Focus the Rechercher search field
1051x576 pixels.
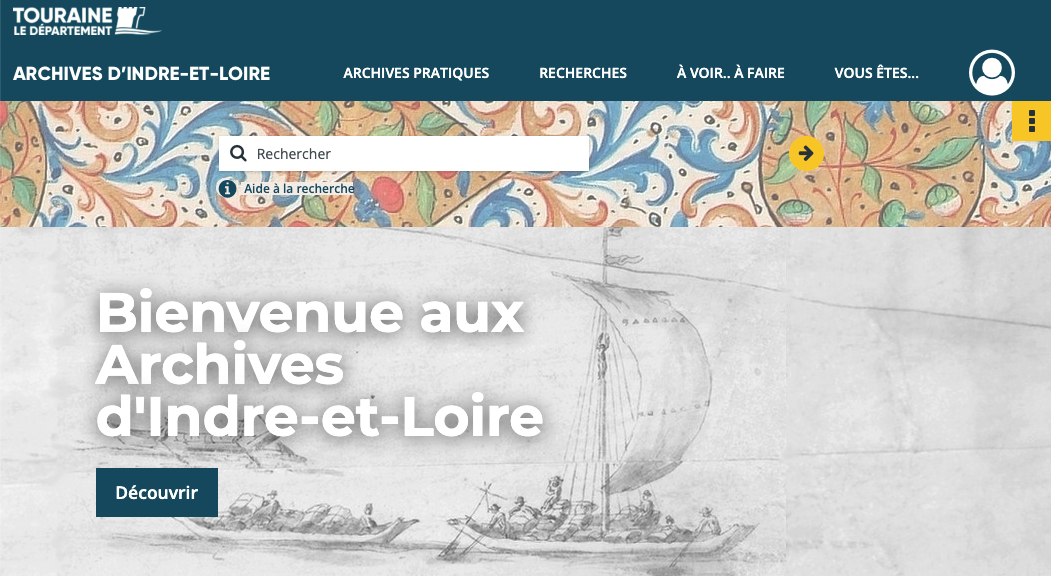point(404,154)
